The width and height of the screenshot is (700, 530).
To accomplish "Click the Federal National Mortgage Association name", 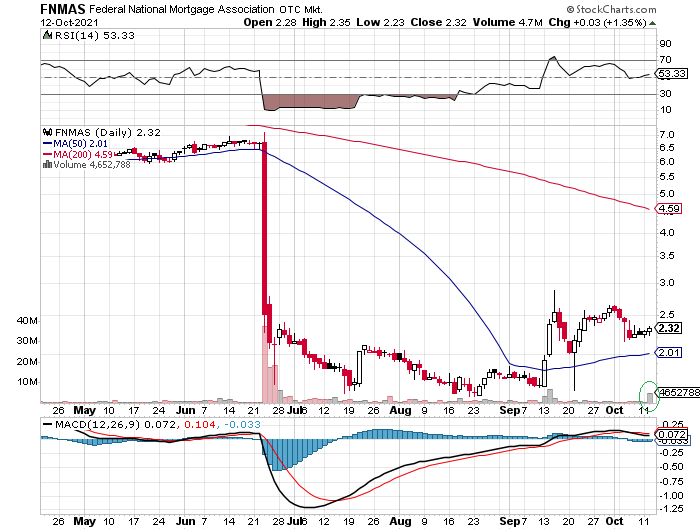I will click(182, 9).
